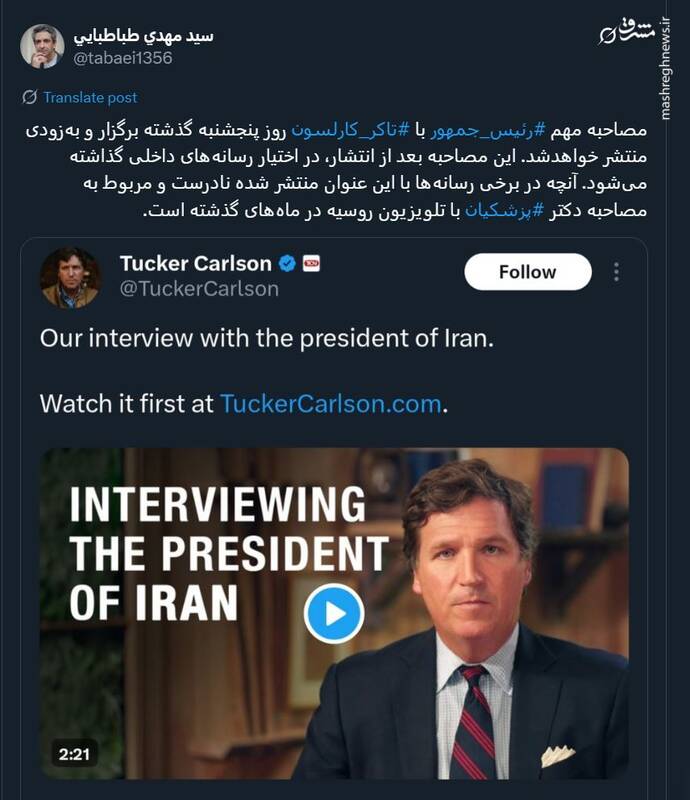Viewport: 690px width, 800px height.
Task: Click the Translate post link
Action: point(91,97)
